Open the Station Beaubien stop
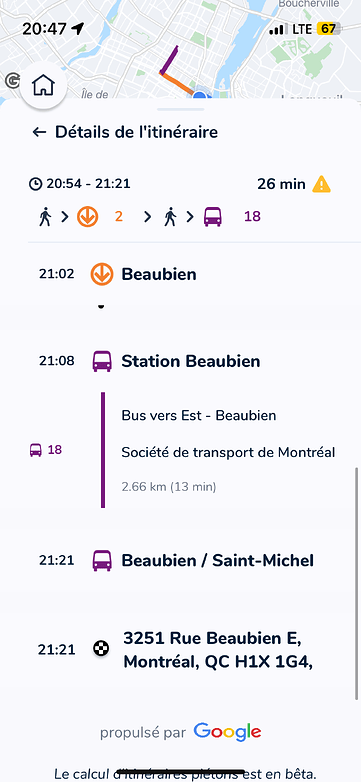361x782 pixels. (x=190, y=361)
